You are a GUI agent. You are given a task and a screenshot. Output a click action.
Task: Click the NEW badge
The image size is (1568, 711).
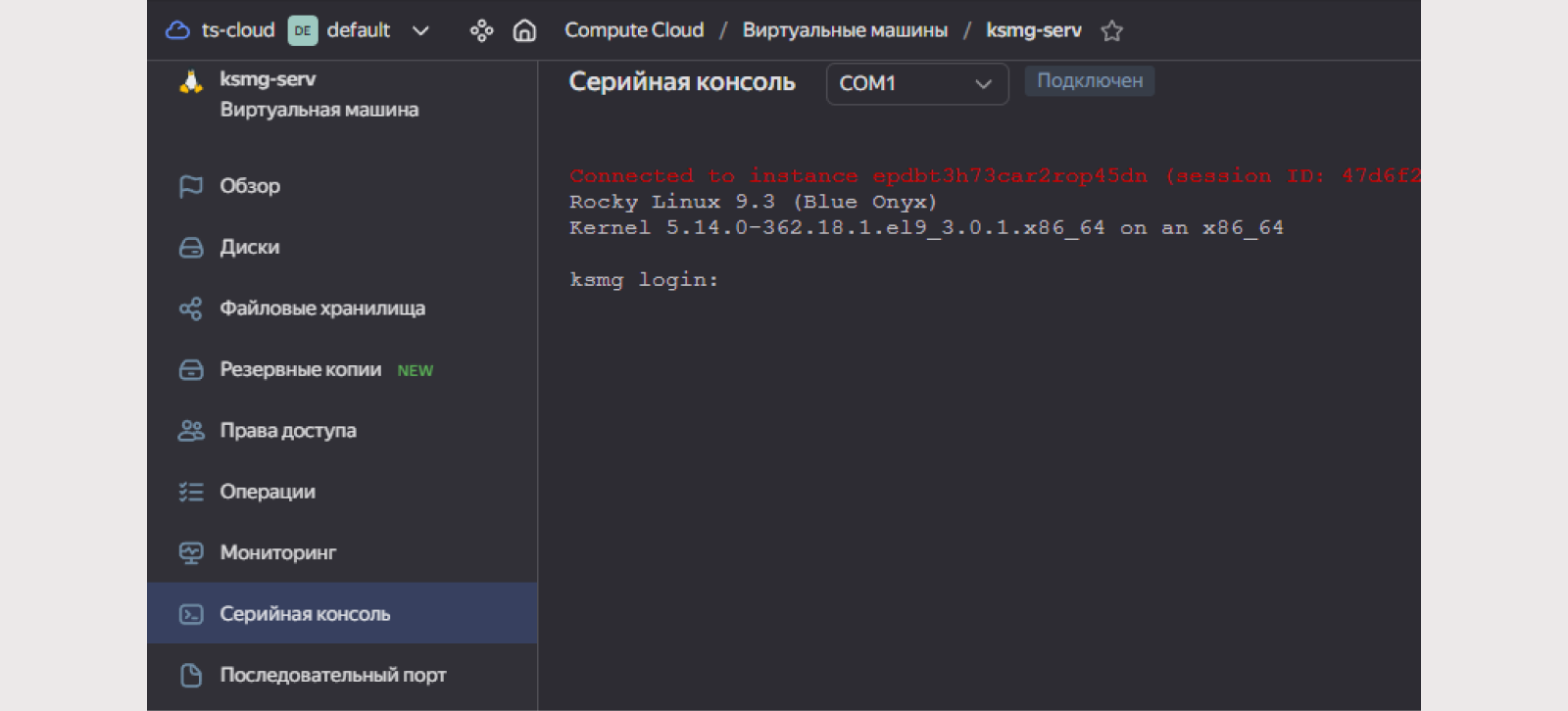pyautogui.click(x=416, y=370)
